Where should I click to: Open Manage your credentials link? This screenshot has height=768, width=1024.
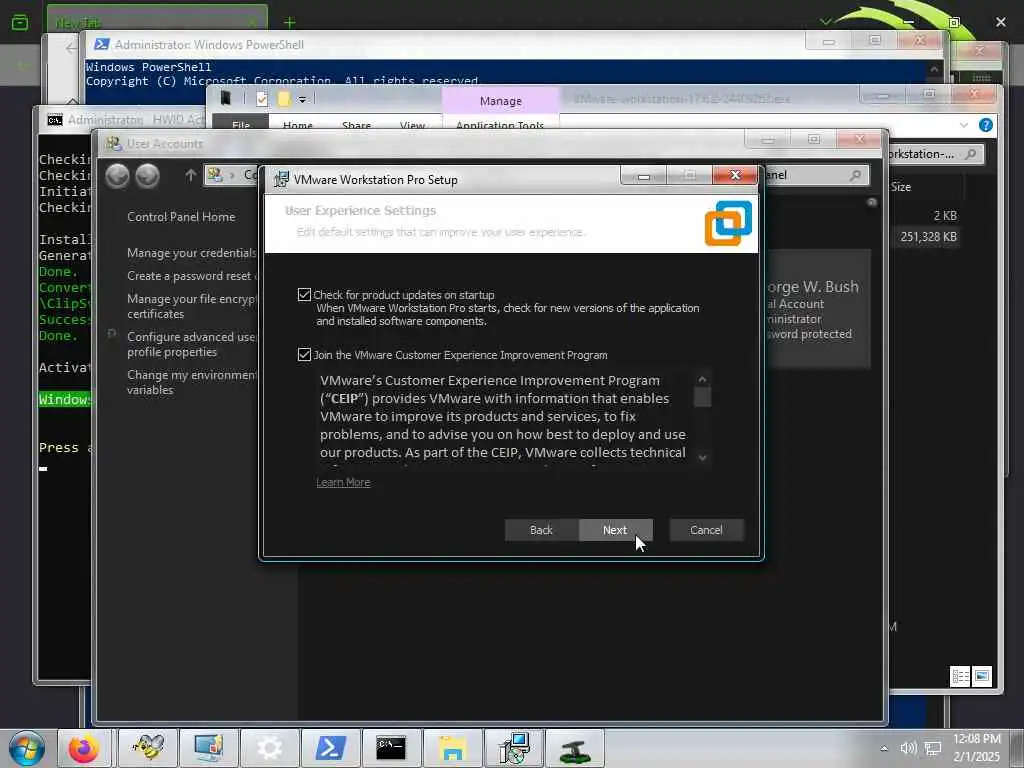pyautogui.click(x=192, y=253)
